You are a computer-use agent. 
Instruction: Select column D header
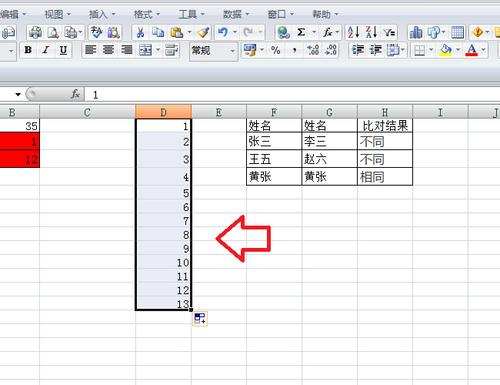coord(163,112)
